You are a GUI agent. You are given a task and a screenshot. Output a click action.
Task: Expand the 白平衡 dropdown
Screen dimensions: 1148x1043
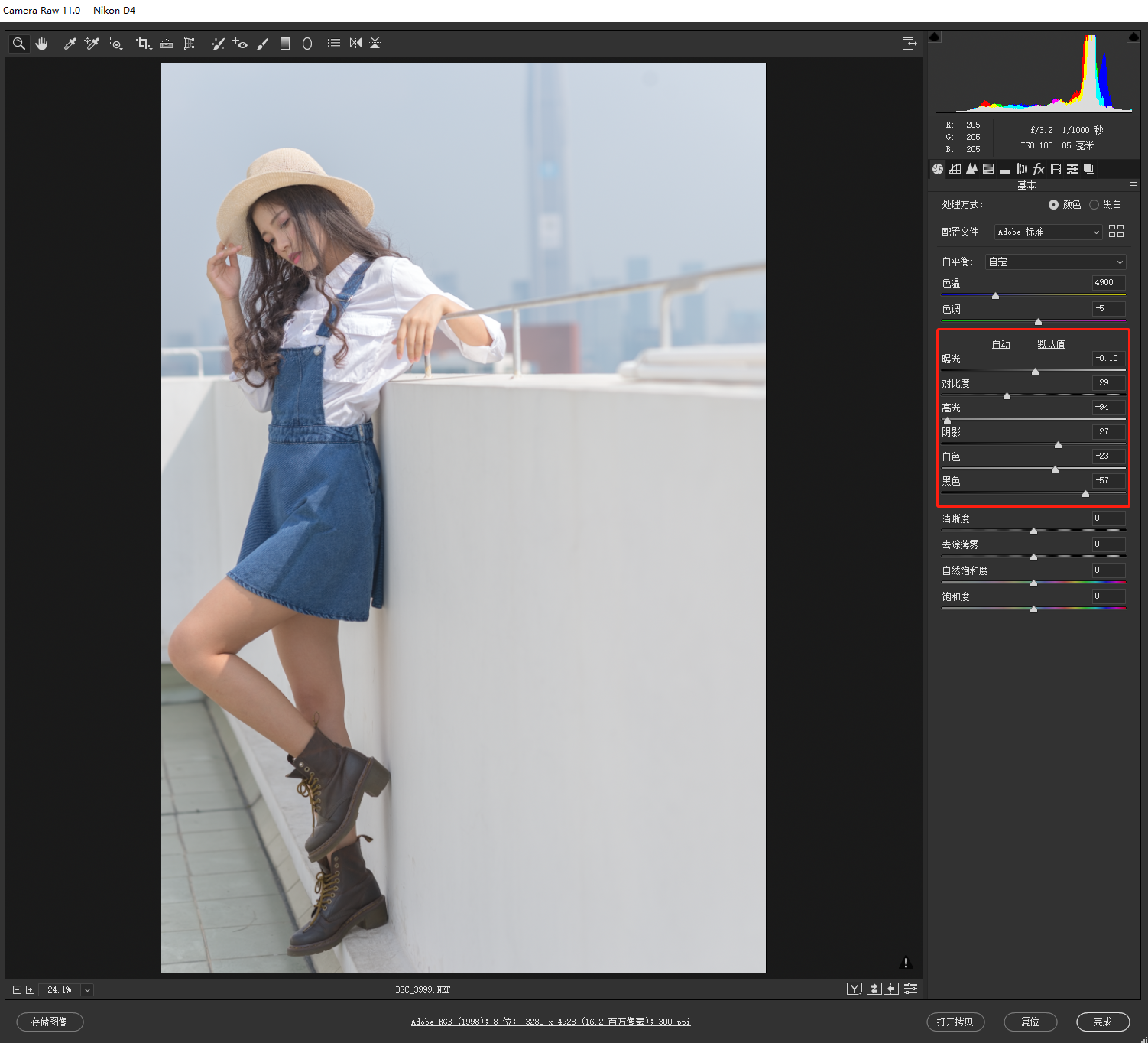[1055, 262]
